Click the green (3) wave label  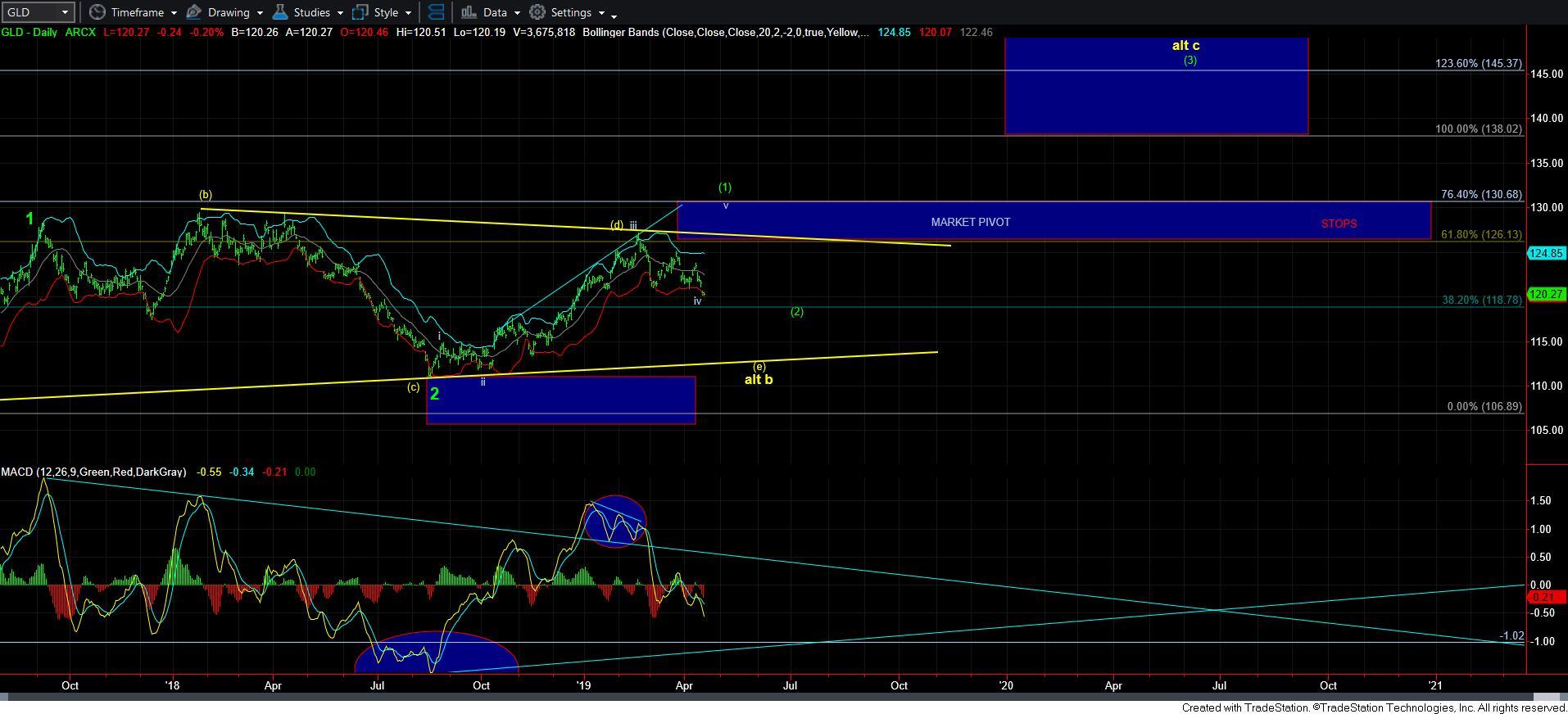[x=1190, y=60]
